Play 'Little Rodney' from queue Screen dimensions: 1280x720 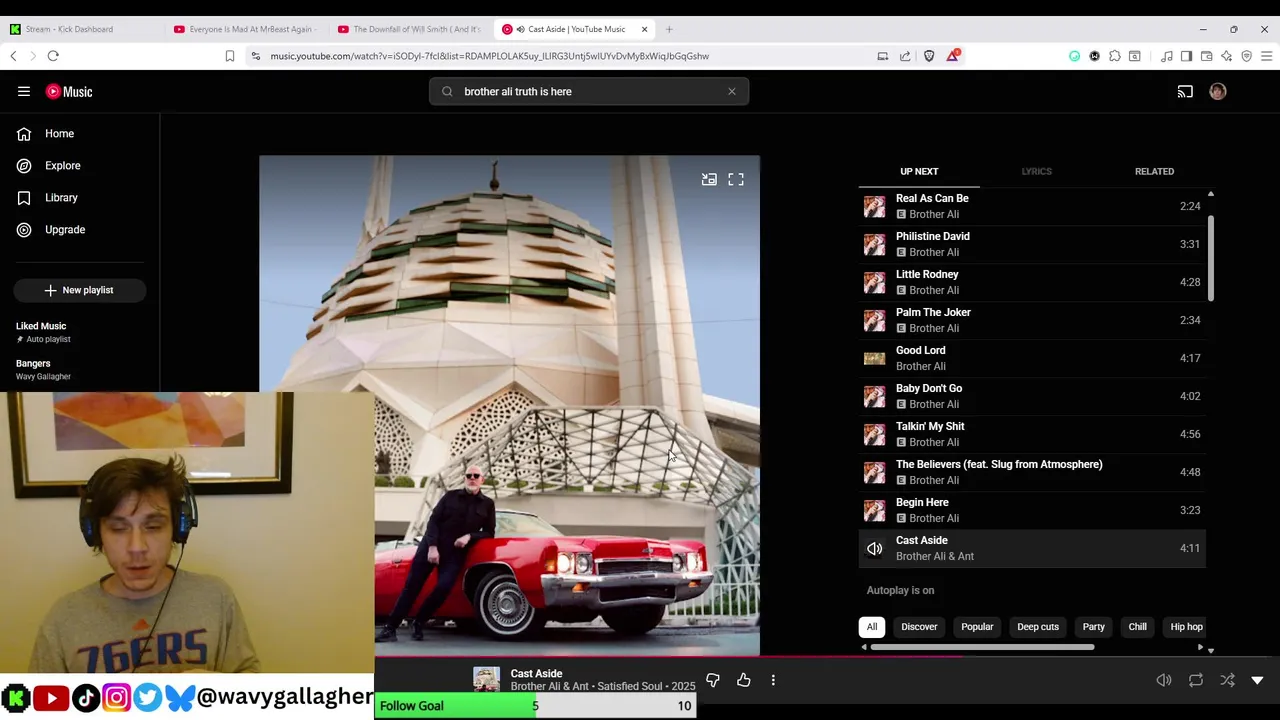[x=1032, y=282]
